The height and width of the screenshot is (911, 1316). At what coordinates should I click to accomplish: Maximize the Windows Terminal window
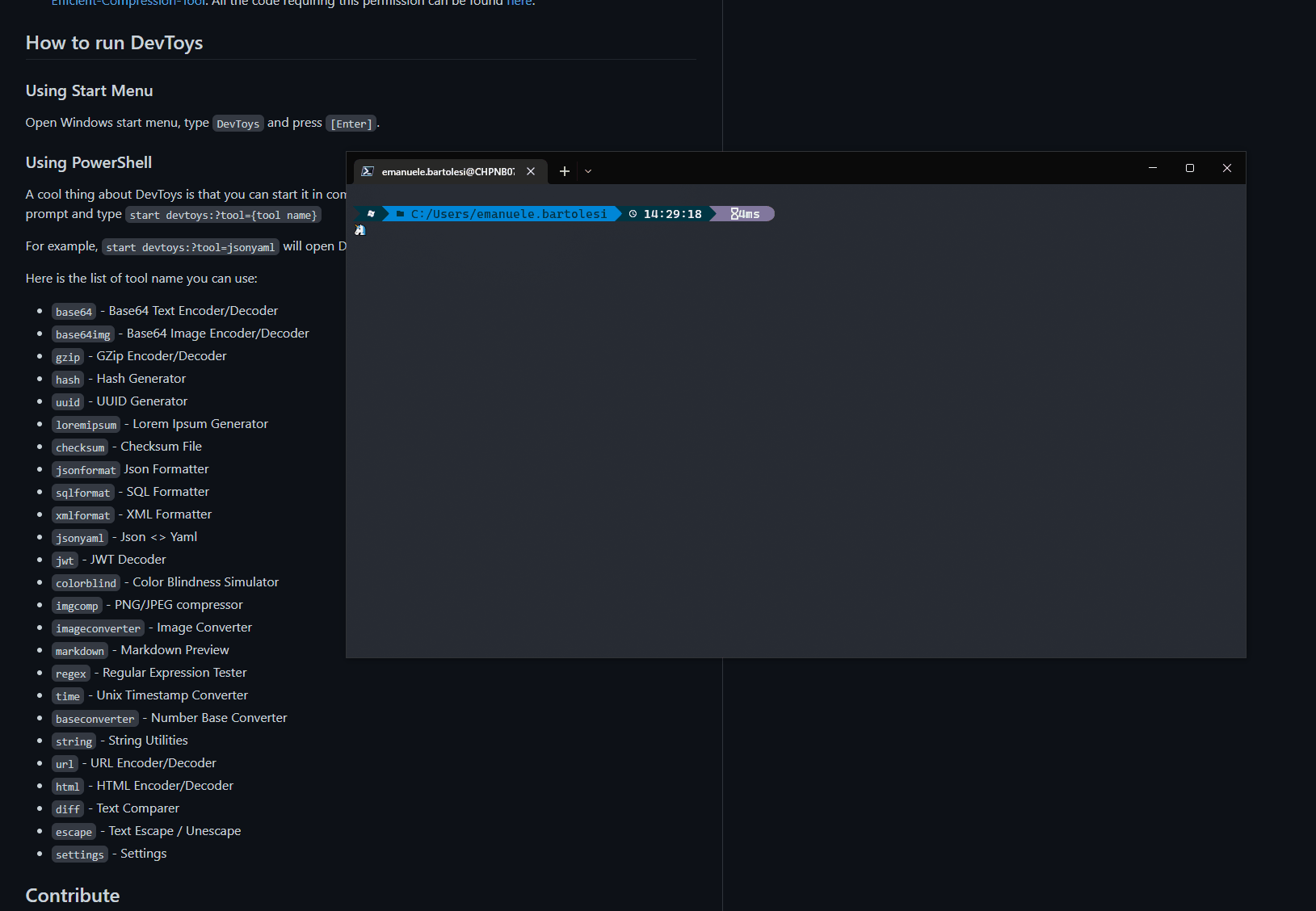1190,168
